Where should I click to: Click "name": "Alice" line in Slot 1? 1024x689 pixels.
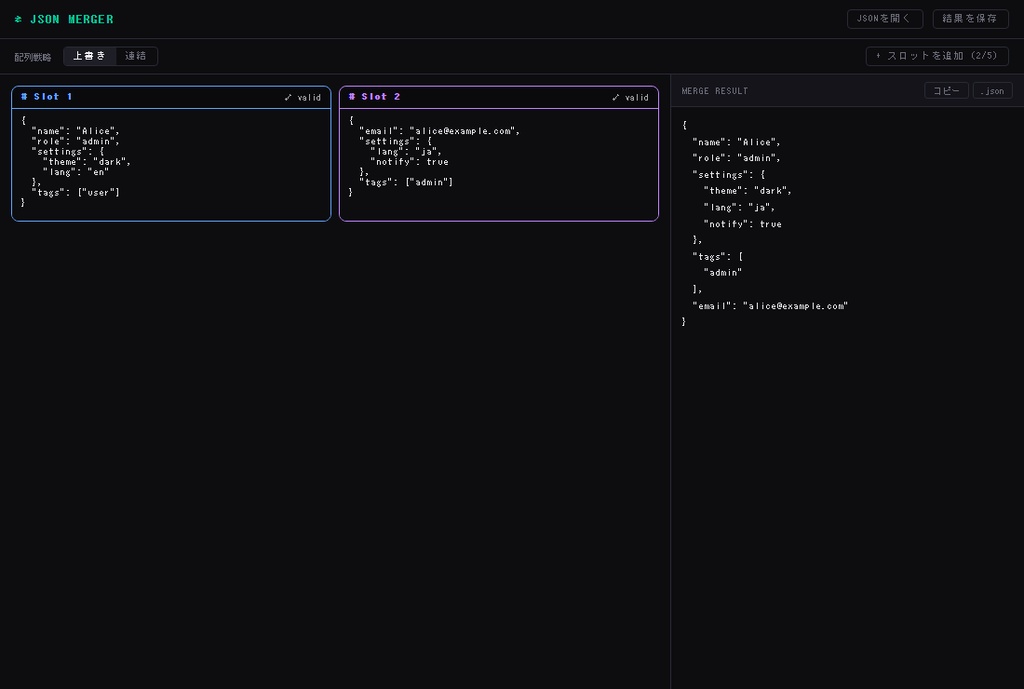[x=76, y=131]
